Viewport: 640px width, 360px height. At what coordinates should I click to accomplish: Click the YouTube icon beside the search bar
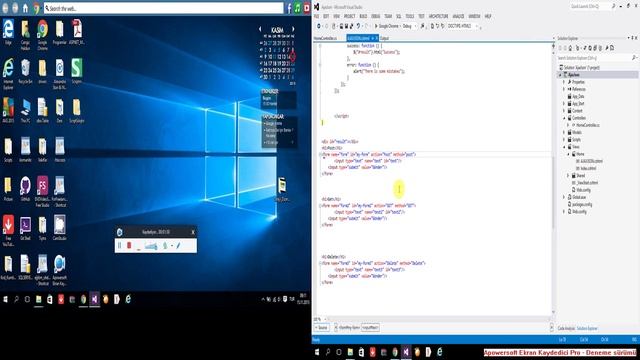click(307, 8)
